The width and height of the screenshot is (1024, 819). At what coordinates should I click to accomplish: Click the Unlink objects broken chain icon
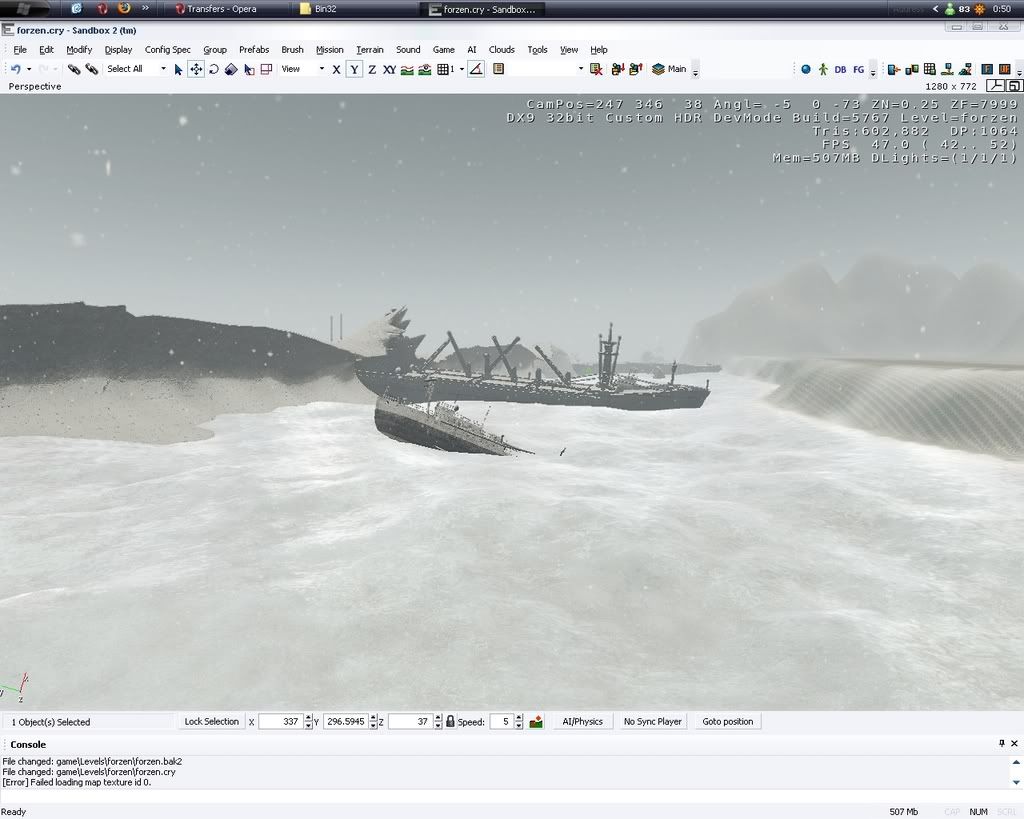(x=91, y=69)
